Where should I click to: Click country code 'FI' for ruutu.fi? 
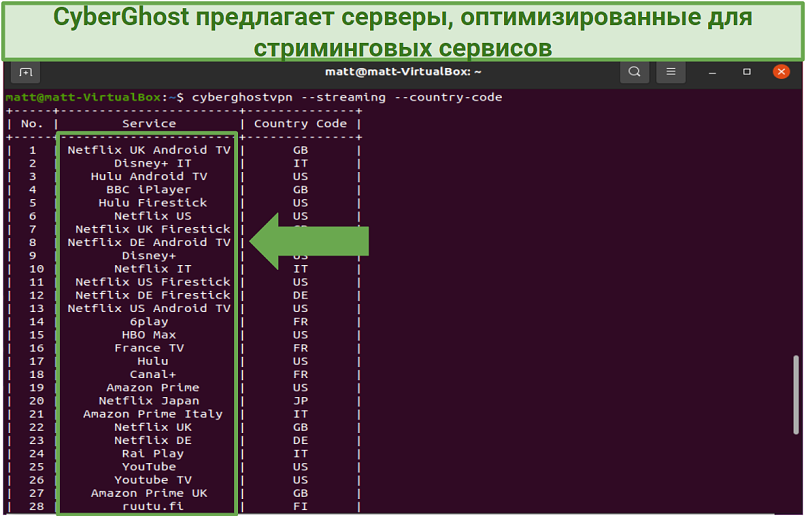click(300, 506)
